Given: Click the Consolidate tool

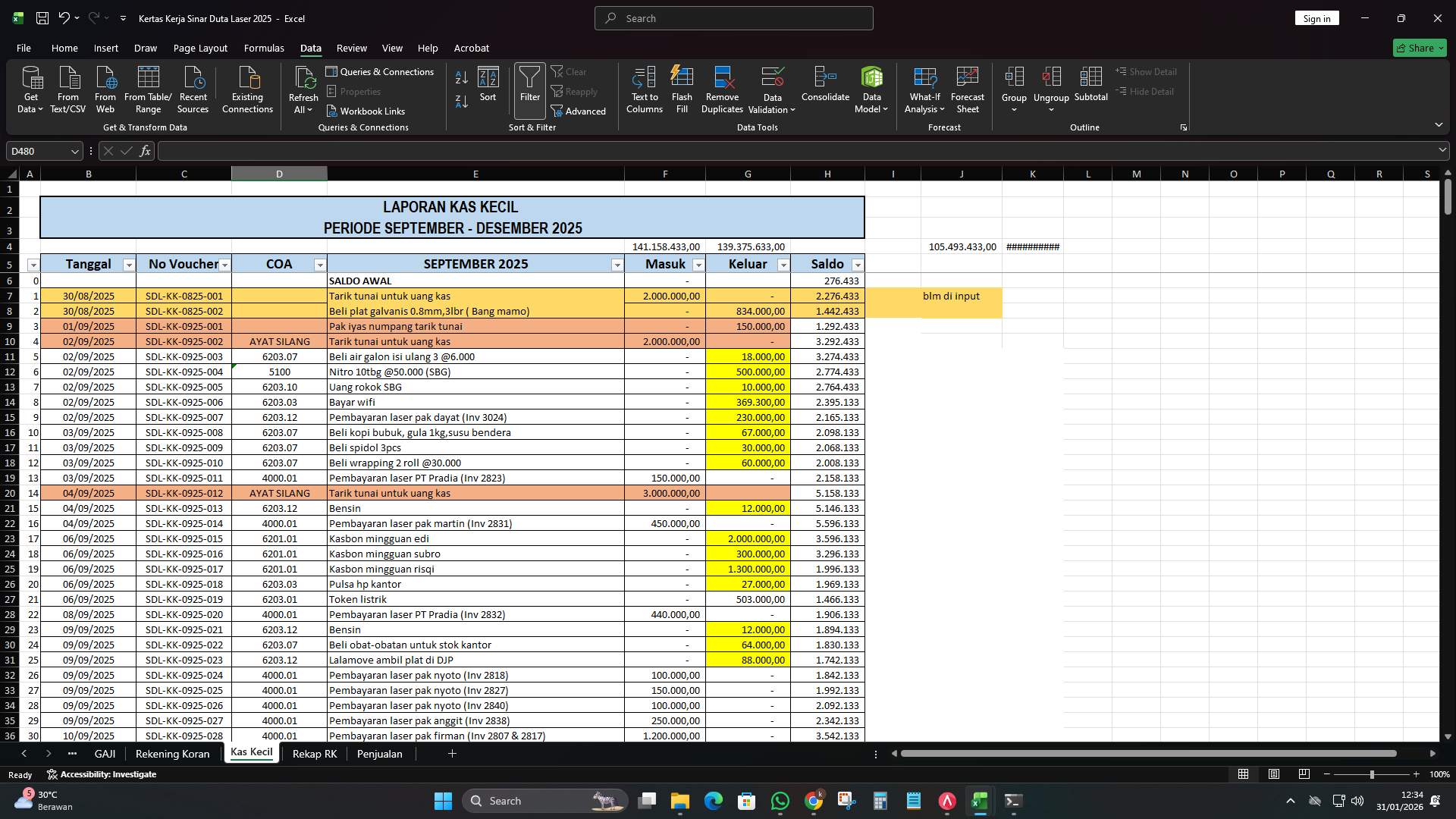Looking at the screenshot, I should click(825, 89).
